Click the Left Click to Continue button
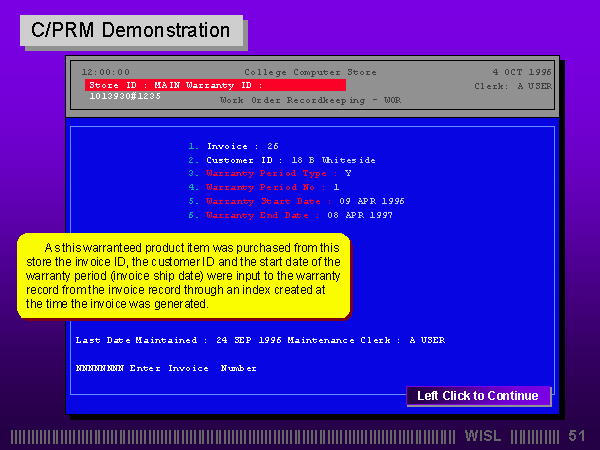Screen dimensions: 600x450 [477, 396]
